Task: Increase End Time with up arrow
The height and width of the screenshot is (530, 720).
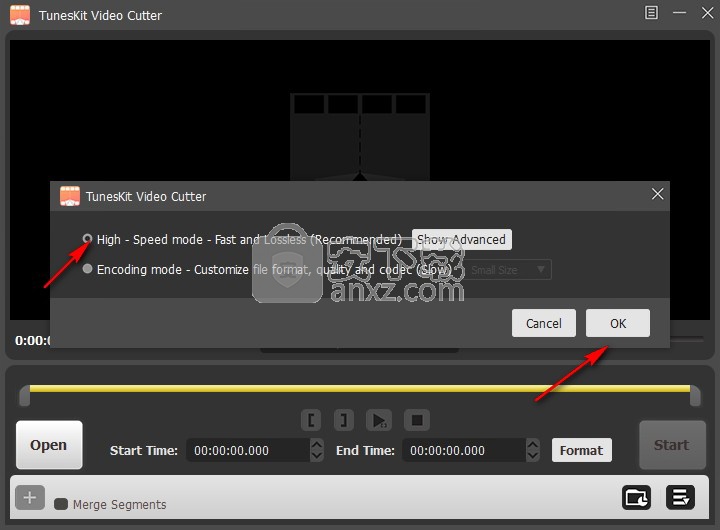Action: (533, 444)
